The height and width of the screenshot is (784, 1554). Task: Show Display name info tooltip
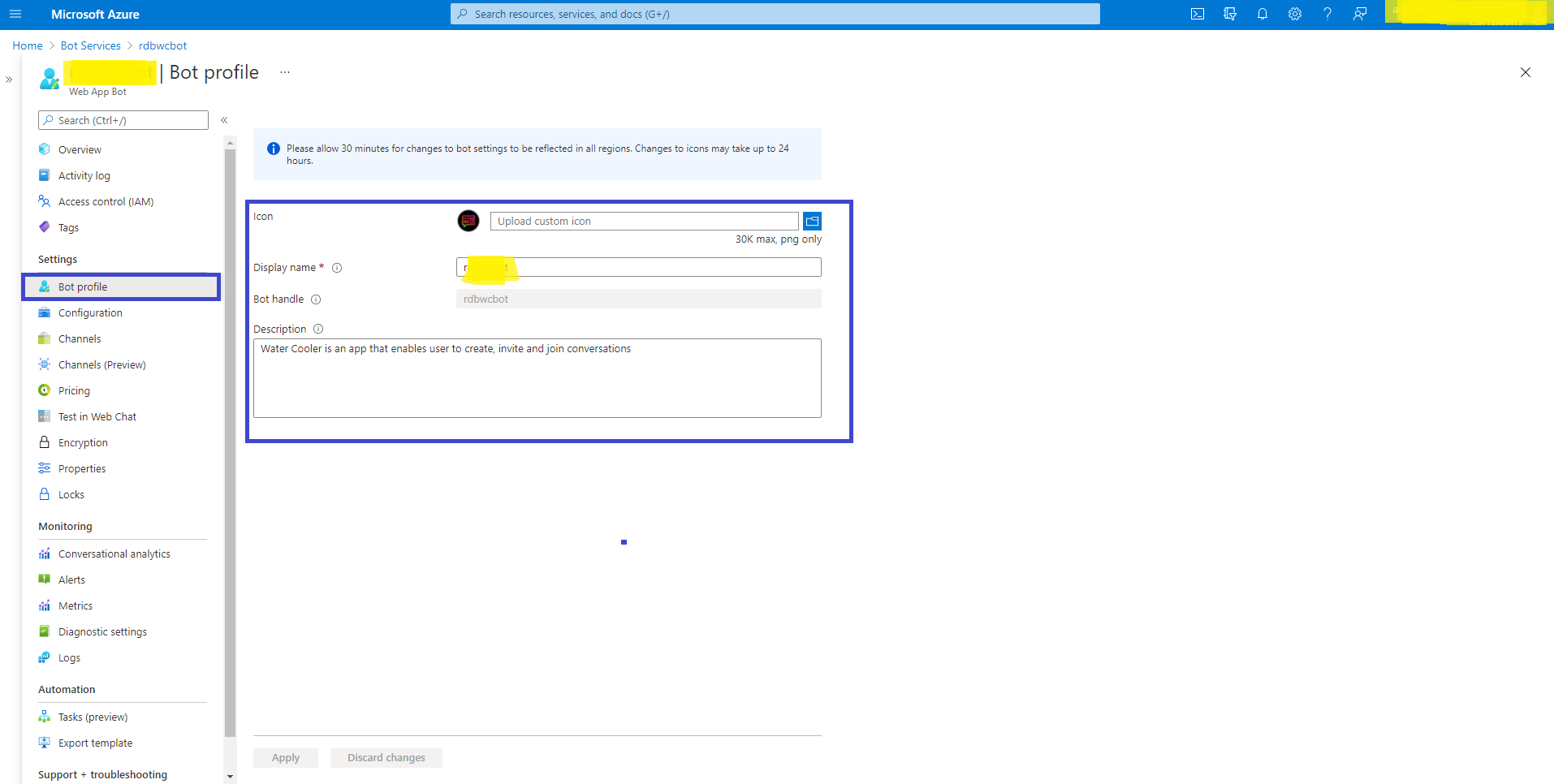[337, 268]
